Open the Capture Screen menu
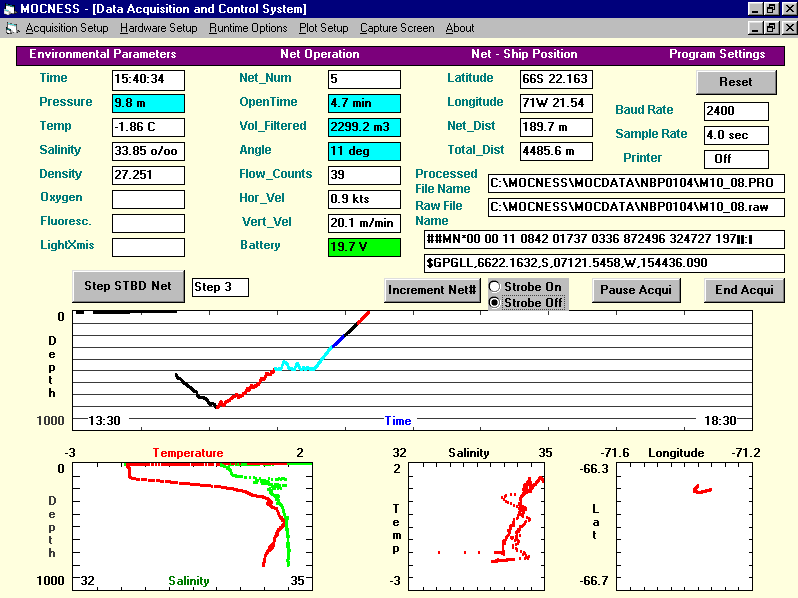Image resolution: width=798 pixels, height=598 pixels. tap(397, 28)
